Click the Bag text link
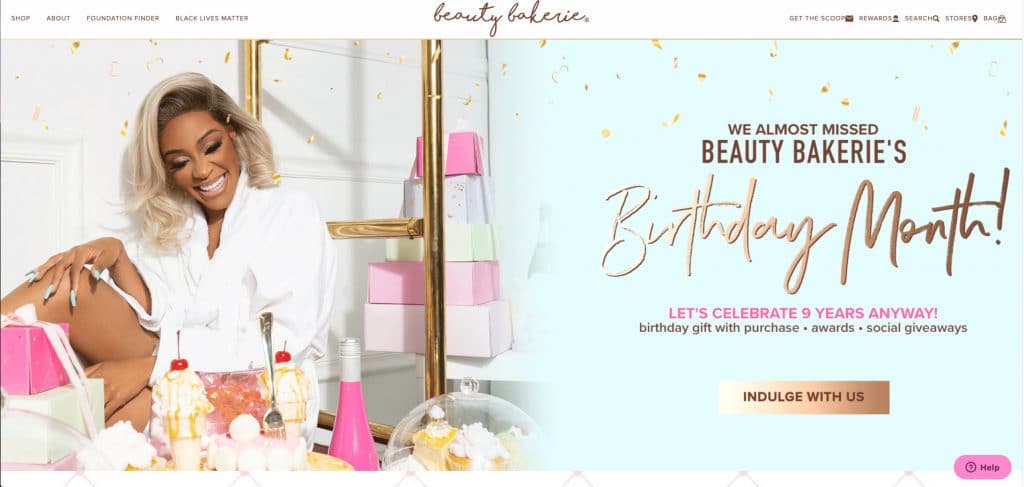Screen dimensions: 1024x487 tap(990, 18)
